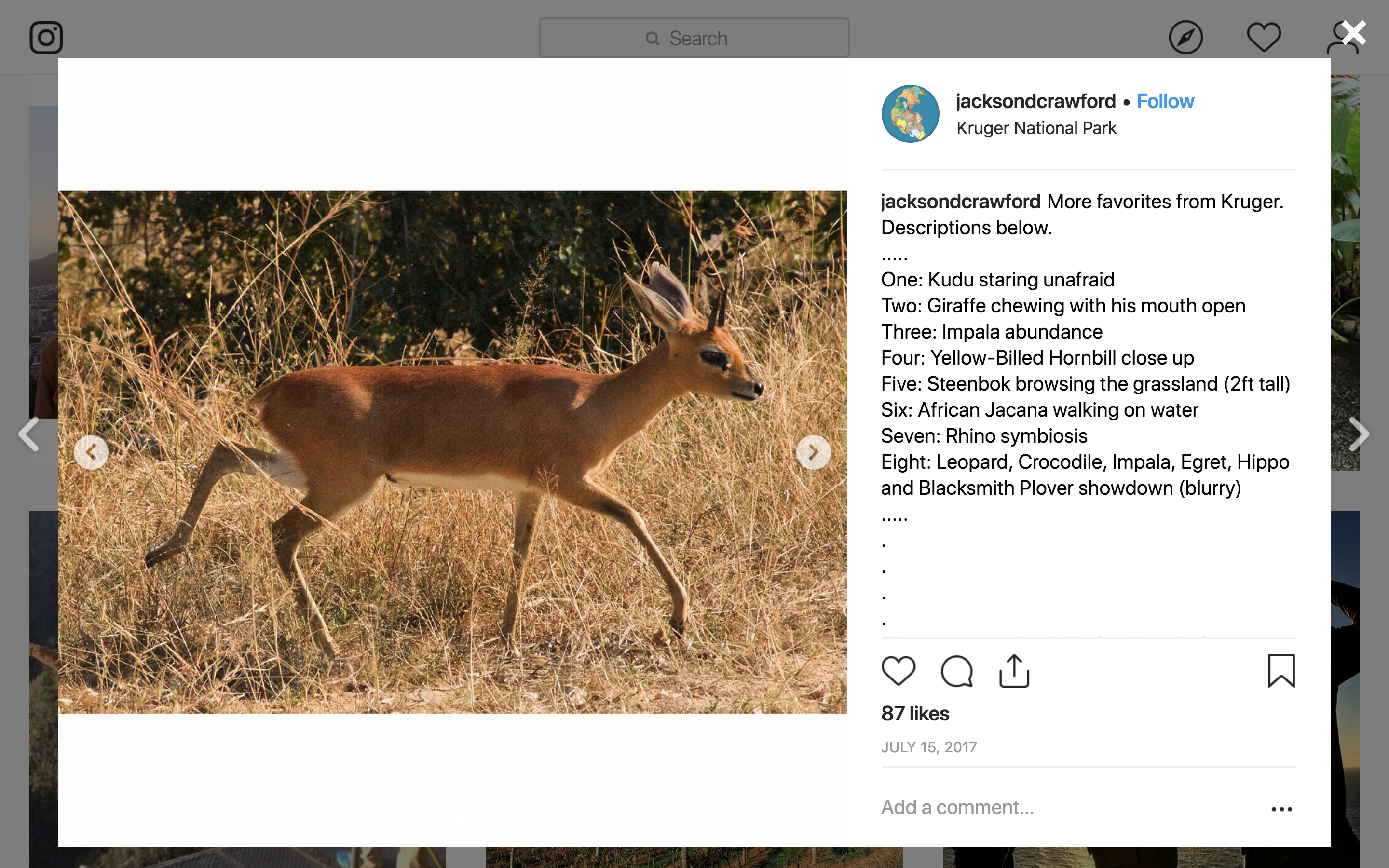Click the Search field

694,38
